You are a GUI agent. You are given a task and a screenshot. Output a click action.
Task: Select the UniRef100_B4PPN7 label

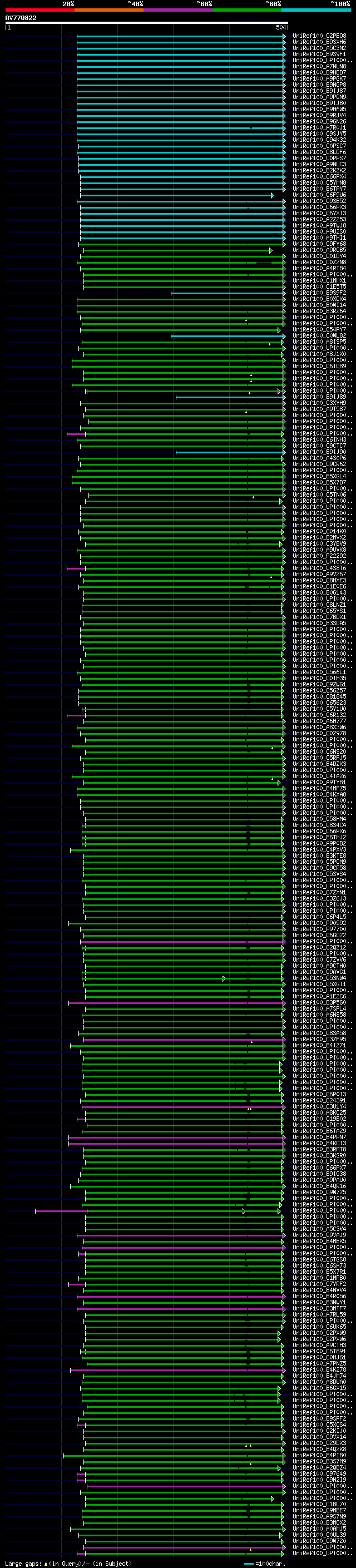pyautogui.click(x=319, y=1137)
